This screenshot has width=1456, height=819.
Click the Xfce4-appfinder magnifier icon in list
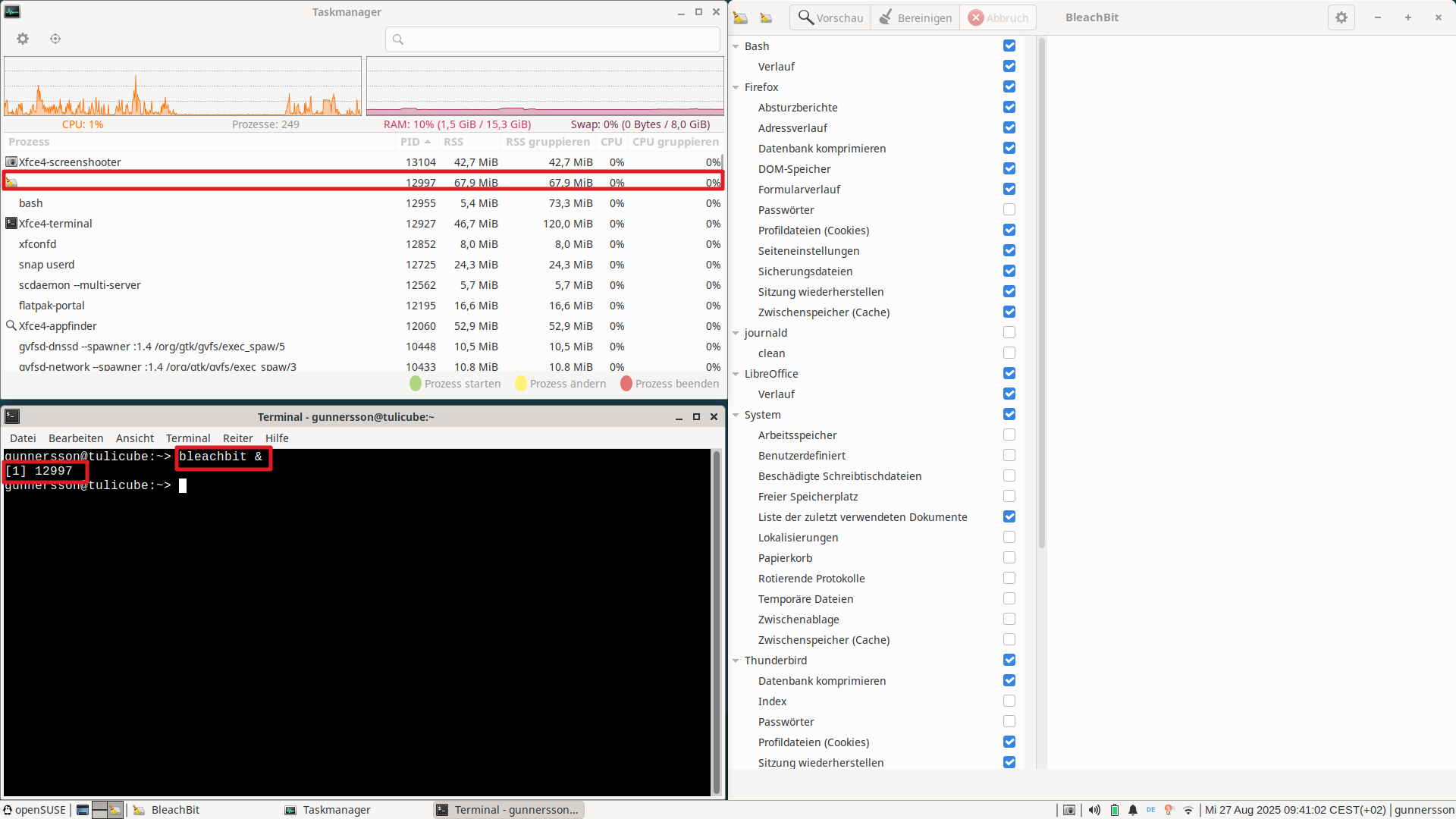click(11, 326)
